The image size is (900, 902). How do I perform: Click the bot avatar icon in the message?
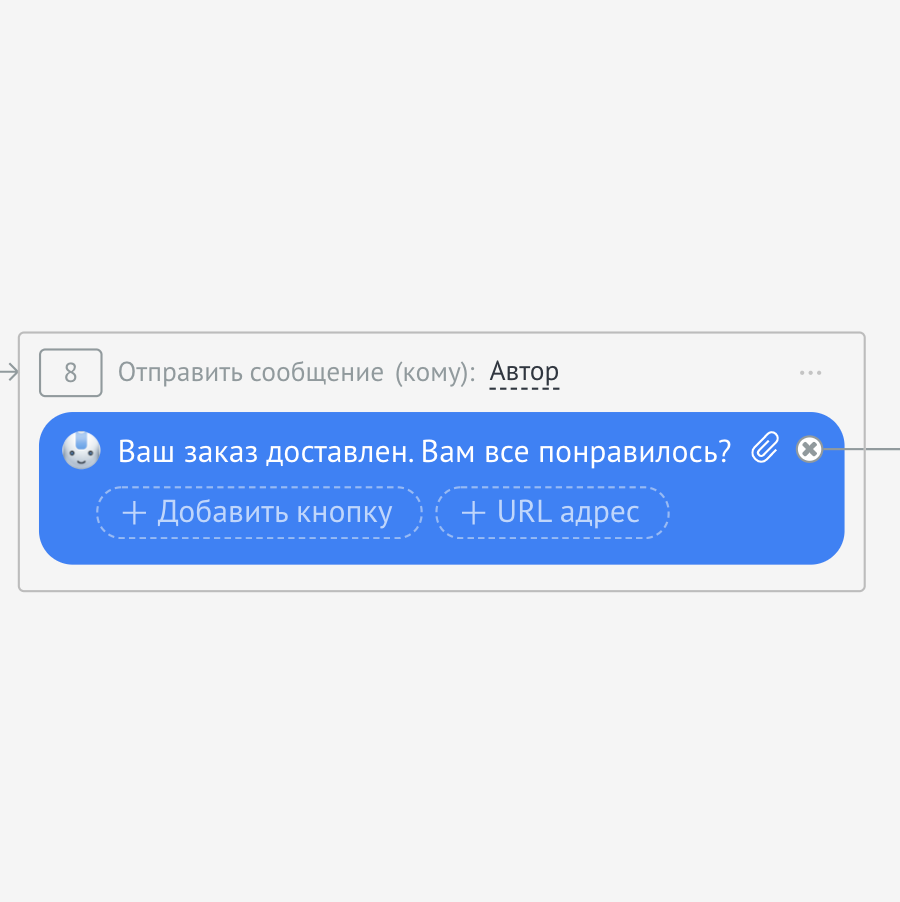81,451
